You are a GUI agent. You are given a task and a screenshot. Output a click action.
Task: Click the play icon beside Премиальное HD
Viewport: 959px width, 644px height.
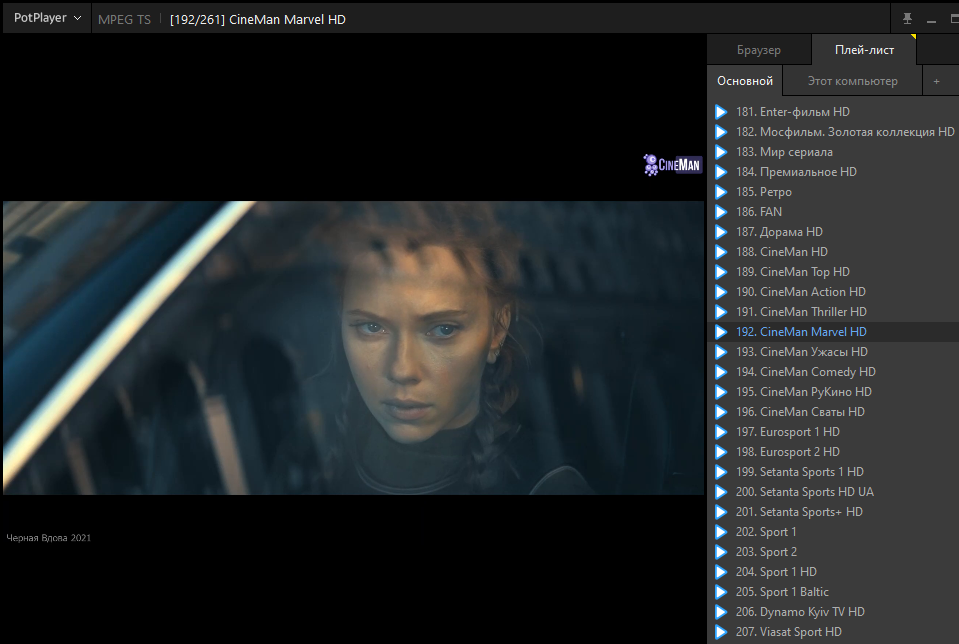click(721, 172)
